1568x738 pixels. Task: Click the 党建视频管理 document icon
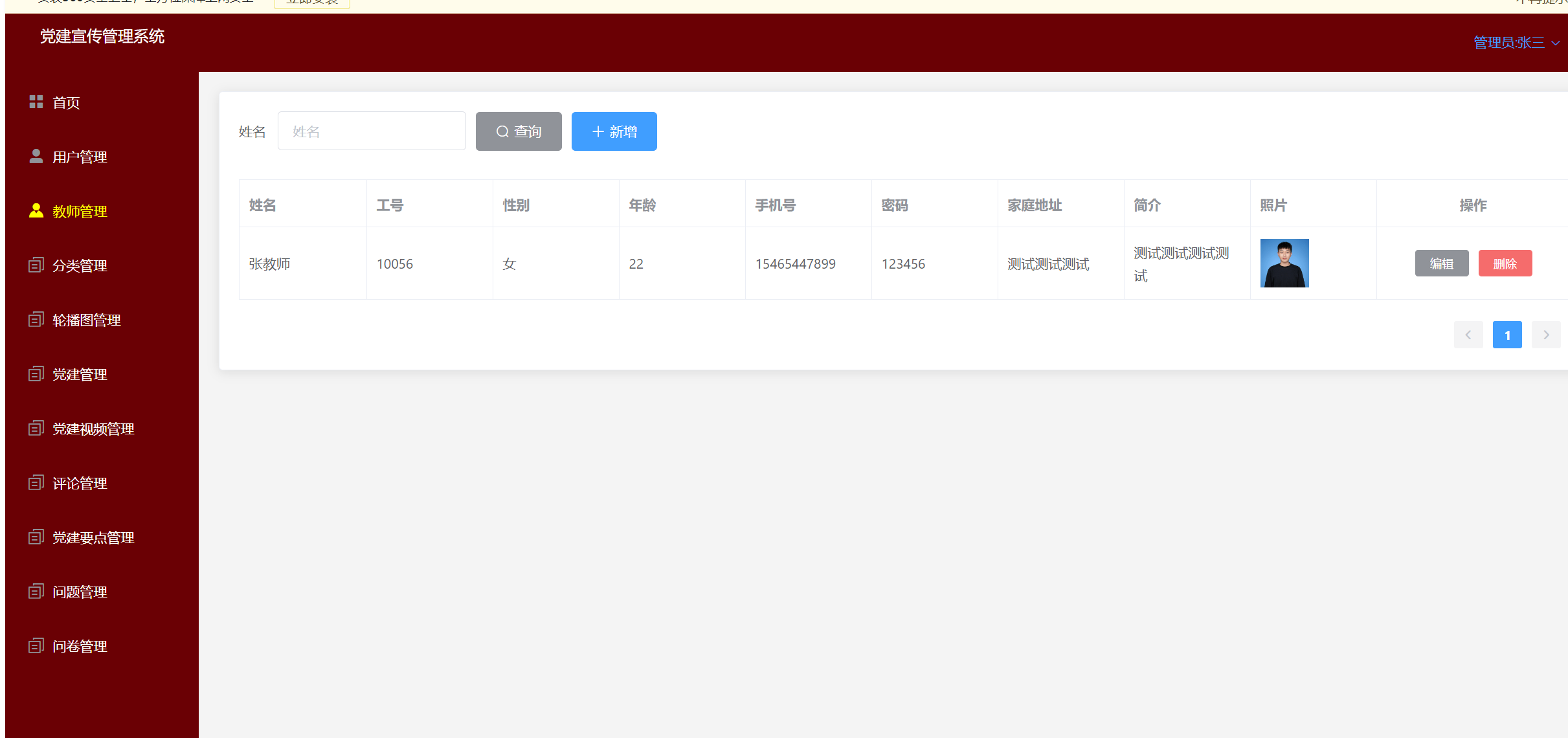(x=36, y=428)
